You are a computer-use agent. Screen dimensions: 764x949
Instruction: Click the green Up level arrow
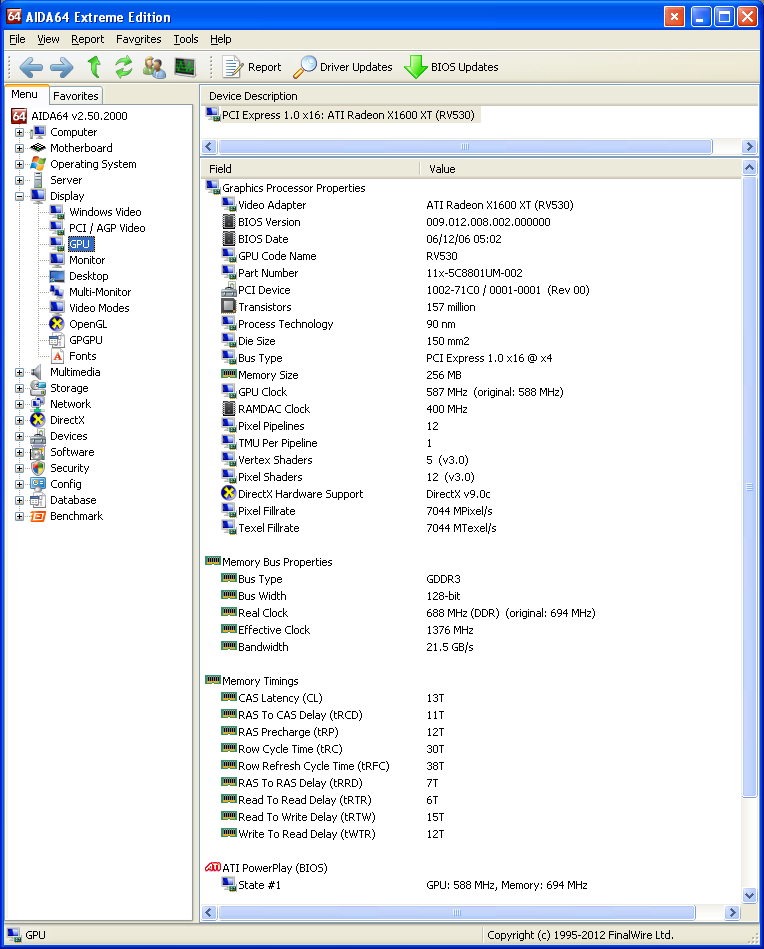94,67
